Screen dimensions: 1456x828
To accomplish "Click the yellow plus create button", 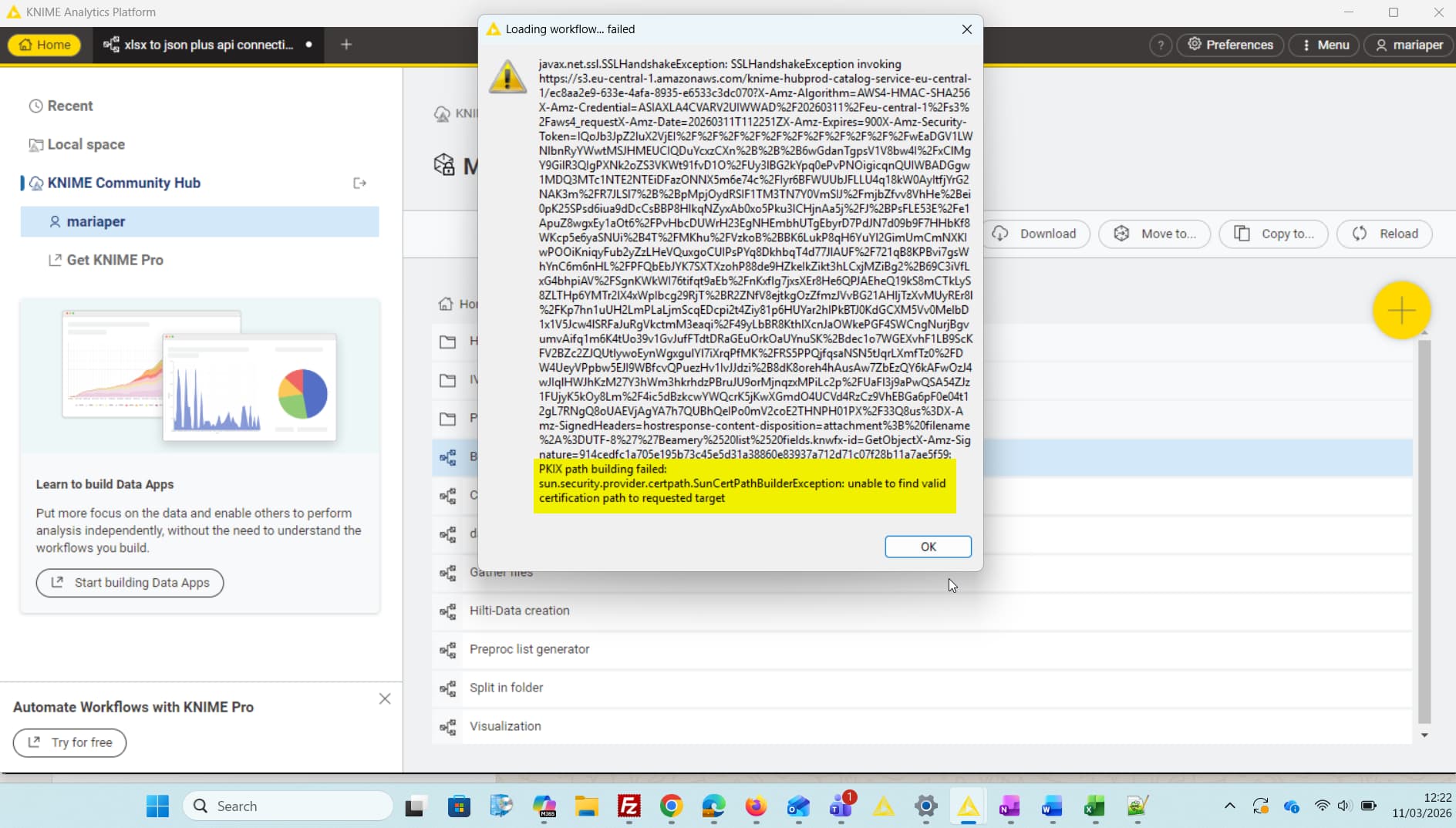I will coord(1401,310).
